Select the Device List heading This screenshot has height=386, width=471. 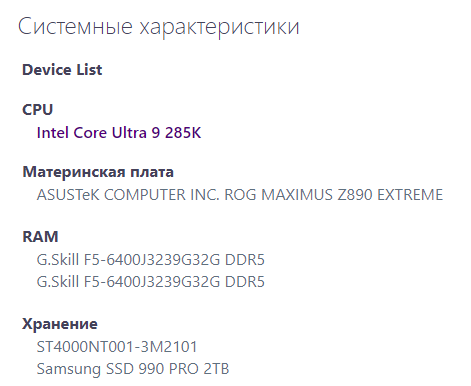coord(62,70)
